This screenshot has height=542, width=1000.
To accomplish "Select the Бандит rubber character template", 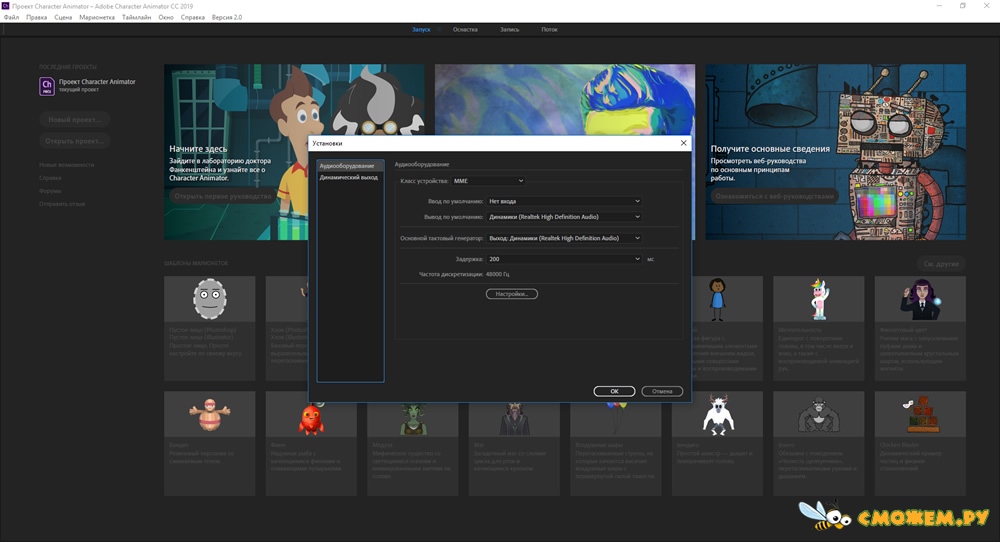I will pos(210,444).
